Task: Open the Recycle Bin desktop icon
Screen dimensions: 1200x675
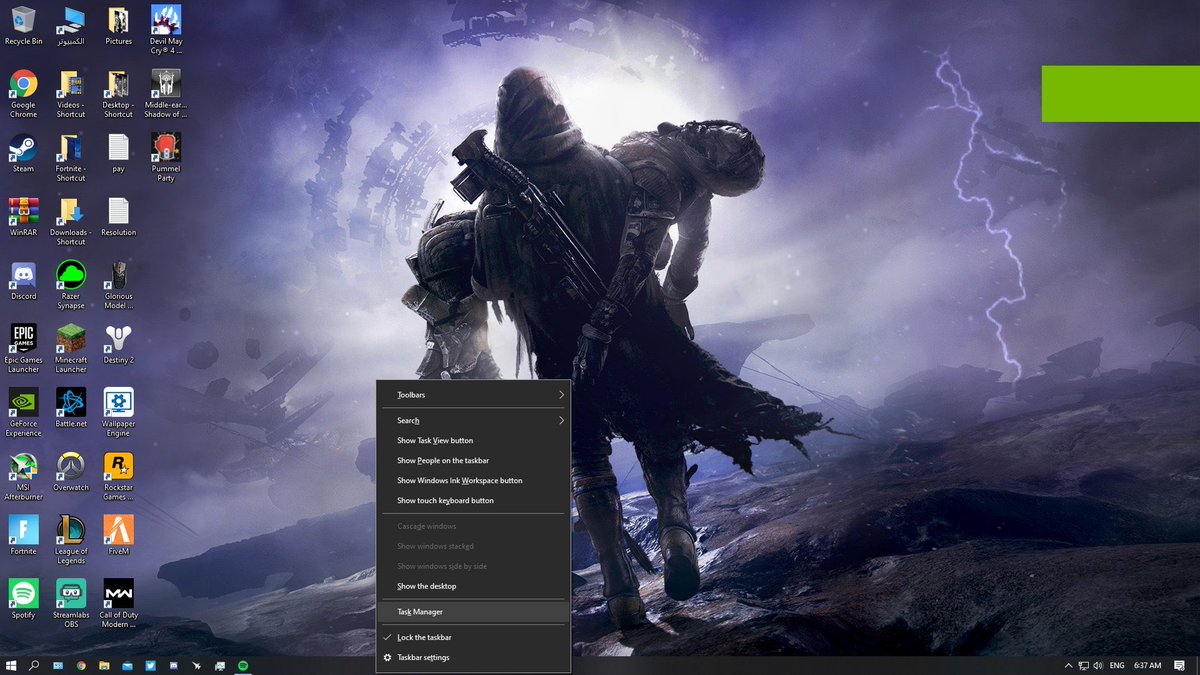Action: (23, 26)
